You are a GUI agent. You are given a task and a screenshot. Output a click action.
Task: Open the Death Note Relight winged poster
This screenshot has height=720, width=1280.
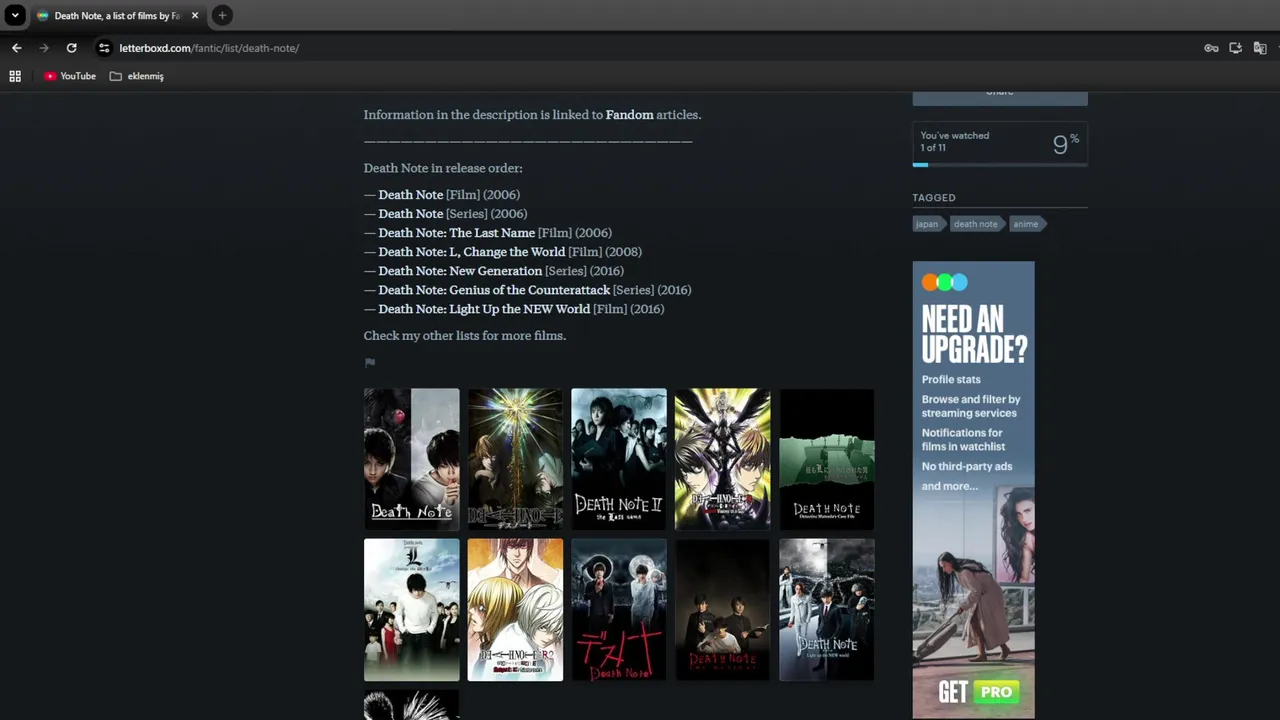722,459
